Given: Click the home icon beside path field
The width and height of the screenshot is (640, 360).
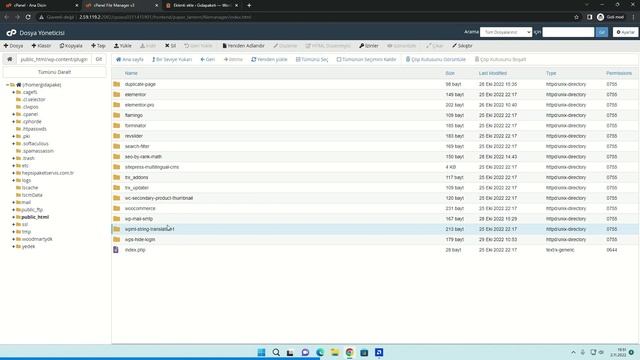Looking at the screenshot, I should point(9,59).
